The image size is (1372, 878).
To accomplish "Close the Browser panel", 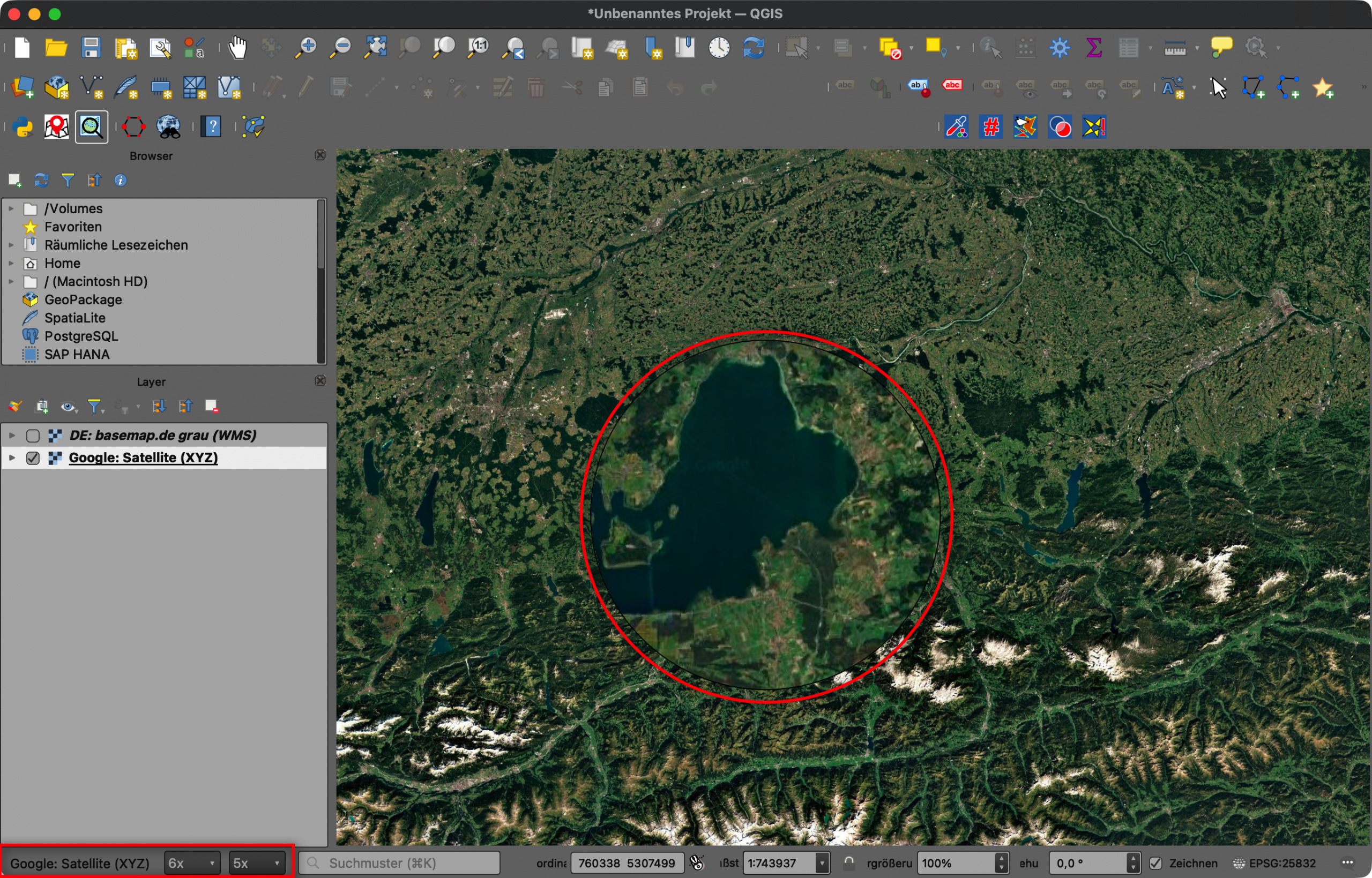I will (320, 155).
